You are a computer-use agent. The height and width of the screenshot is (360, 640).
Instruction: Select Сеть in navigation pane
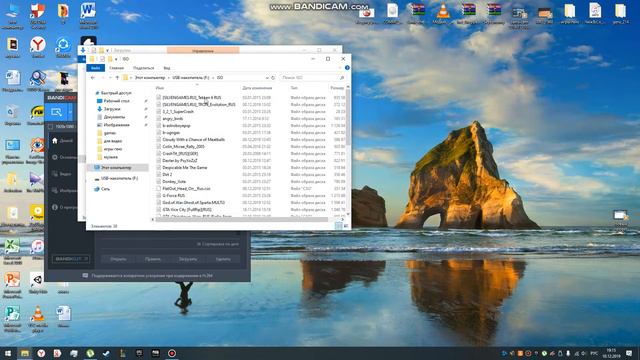[105, 189]
